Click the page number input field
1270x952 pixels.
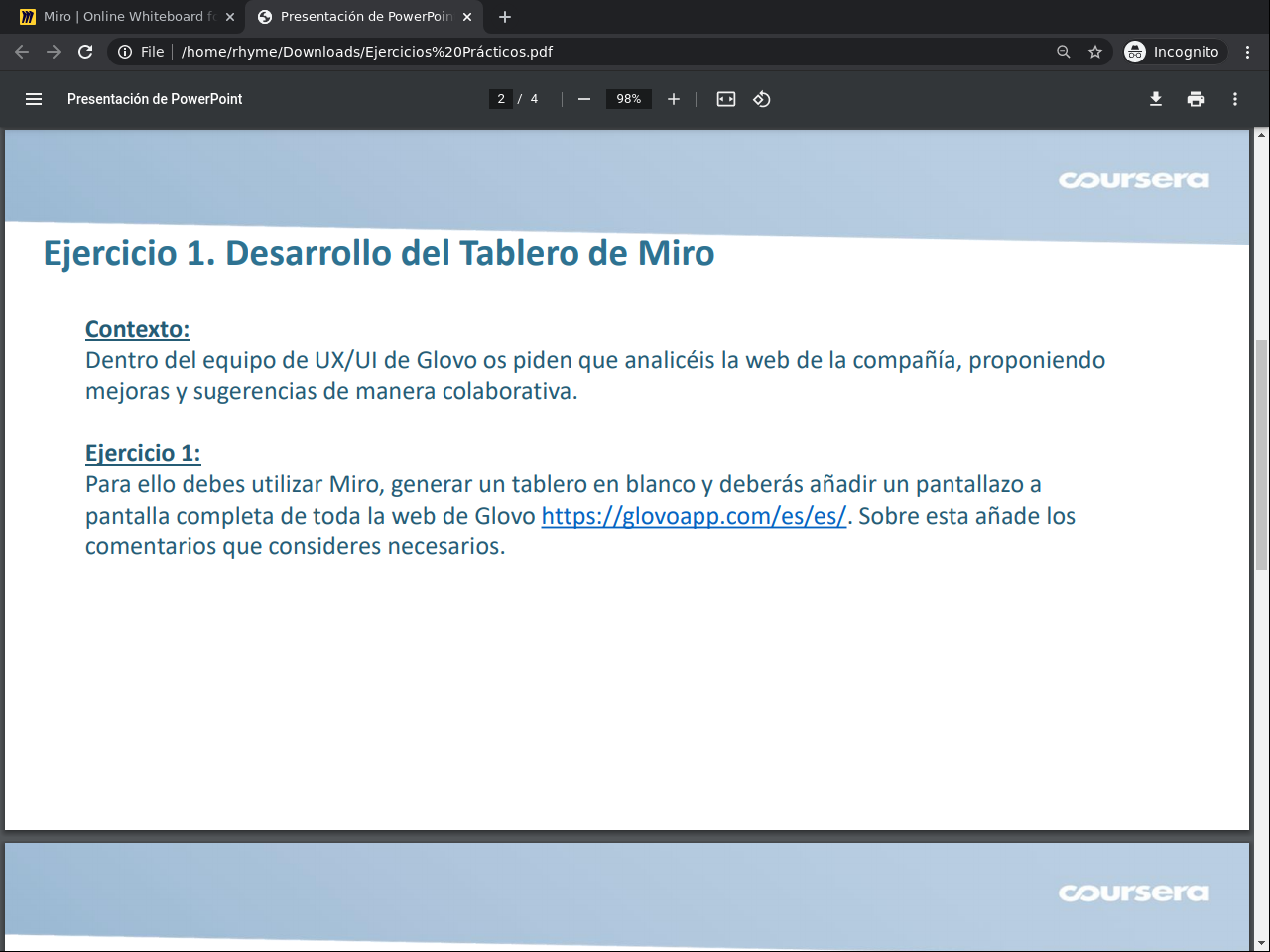click(x=501, y=99)
